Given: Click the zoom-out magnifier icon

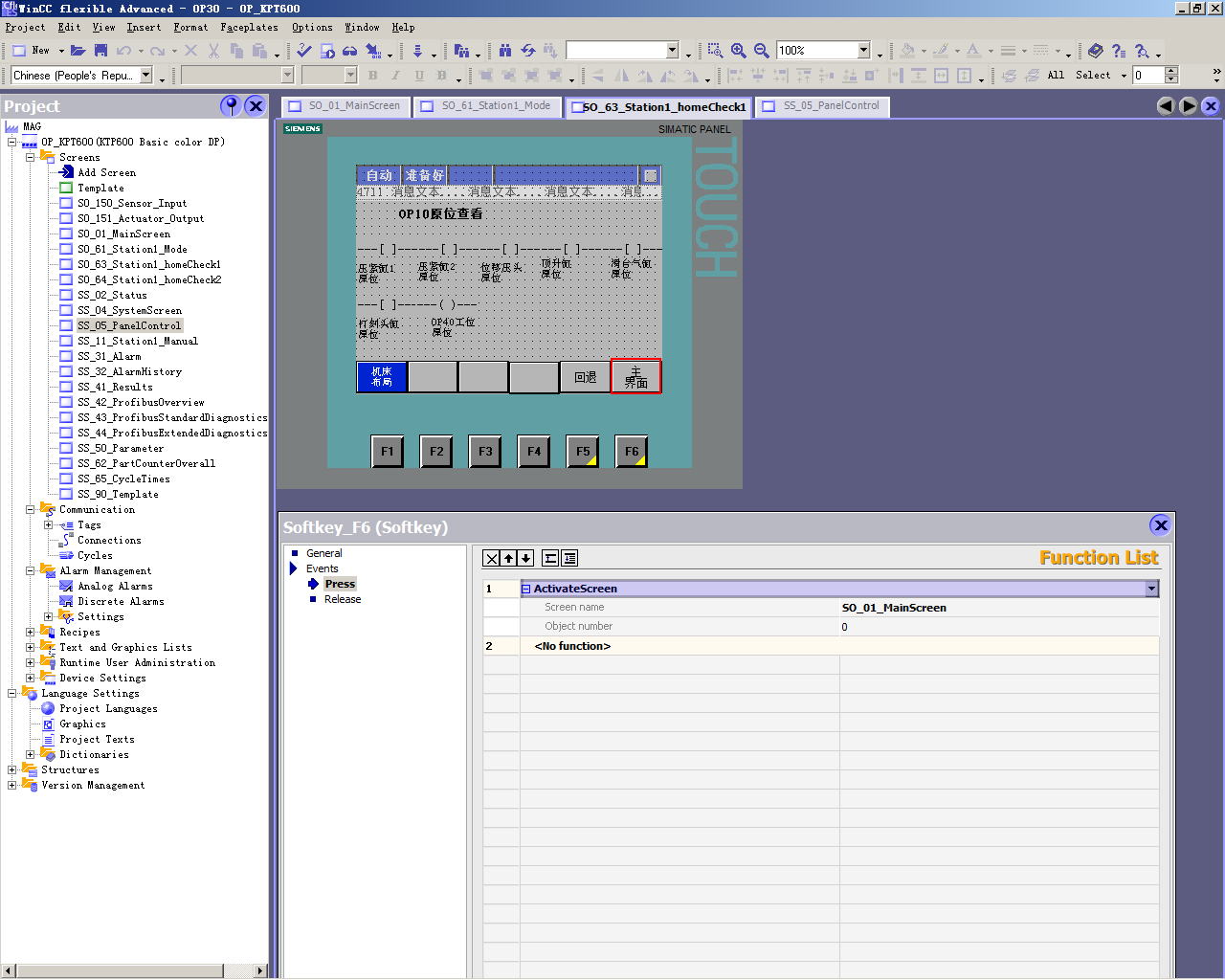Looking at the screenshot, I should pos(762,51).
